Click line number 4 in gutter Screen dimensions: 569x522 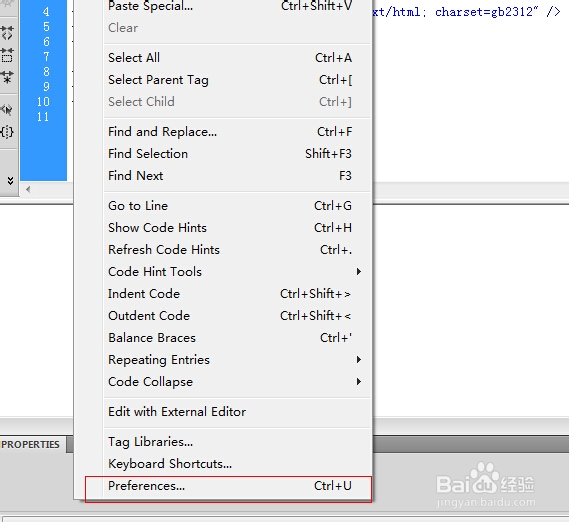(46, 12)
